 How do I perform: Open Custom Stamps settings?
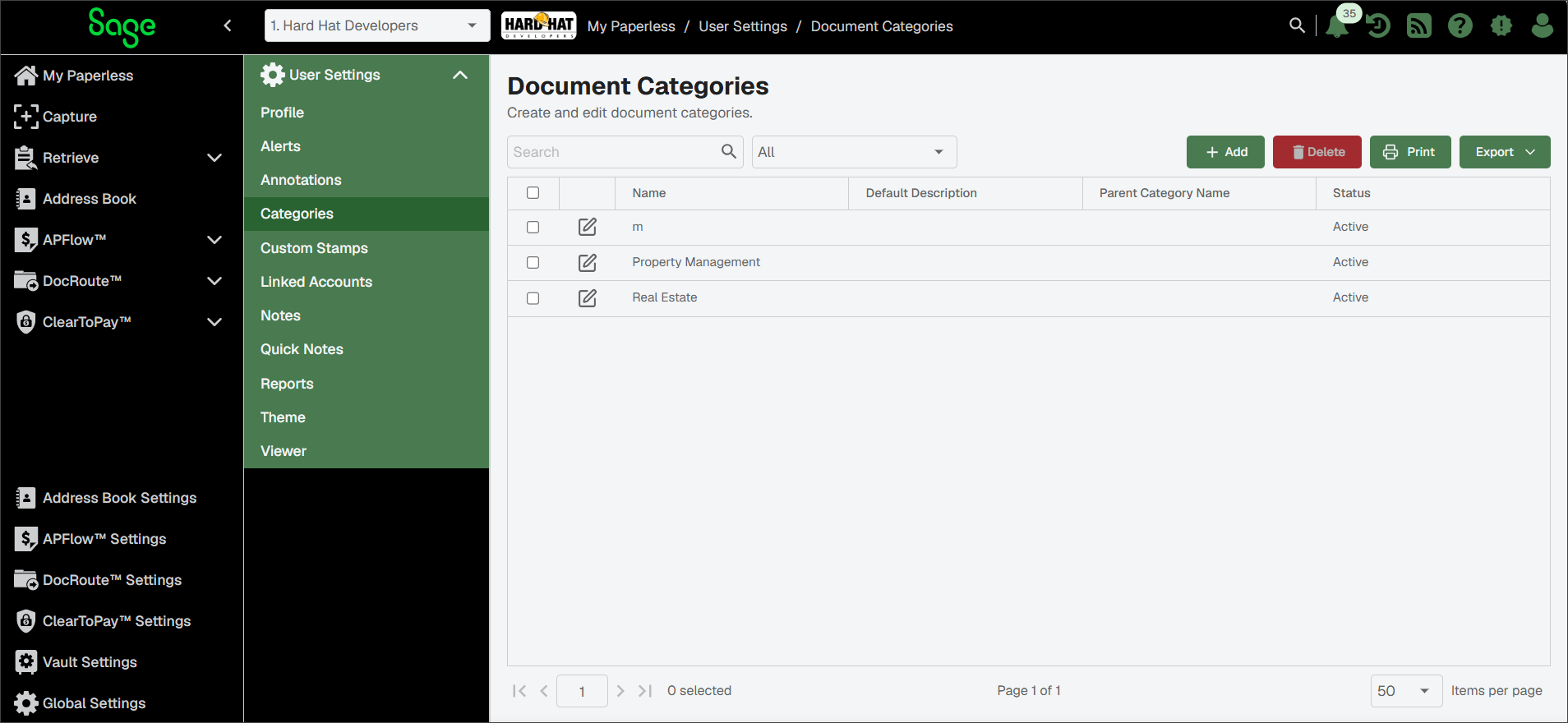coord(367,248)
